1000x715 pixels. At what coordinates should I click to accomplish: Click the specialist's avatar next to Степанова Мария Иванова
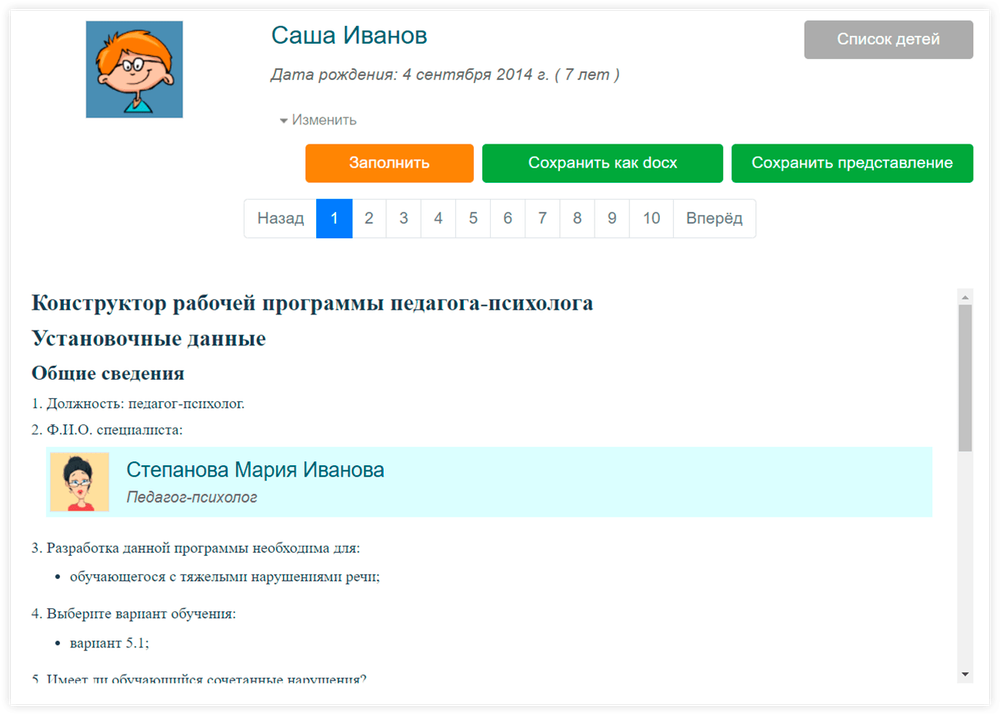point(79,482)
